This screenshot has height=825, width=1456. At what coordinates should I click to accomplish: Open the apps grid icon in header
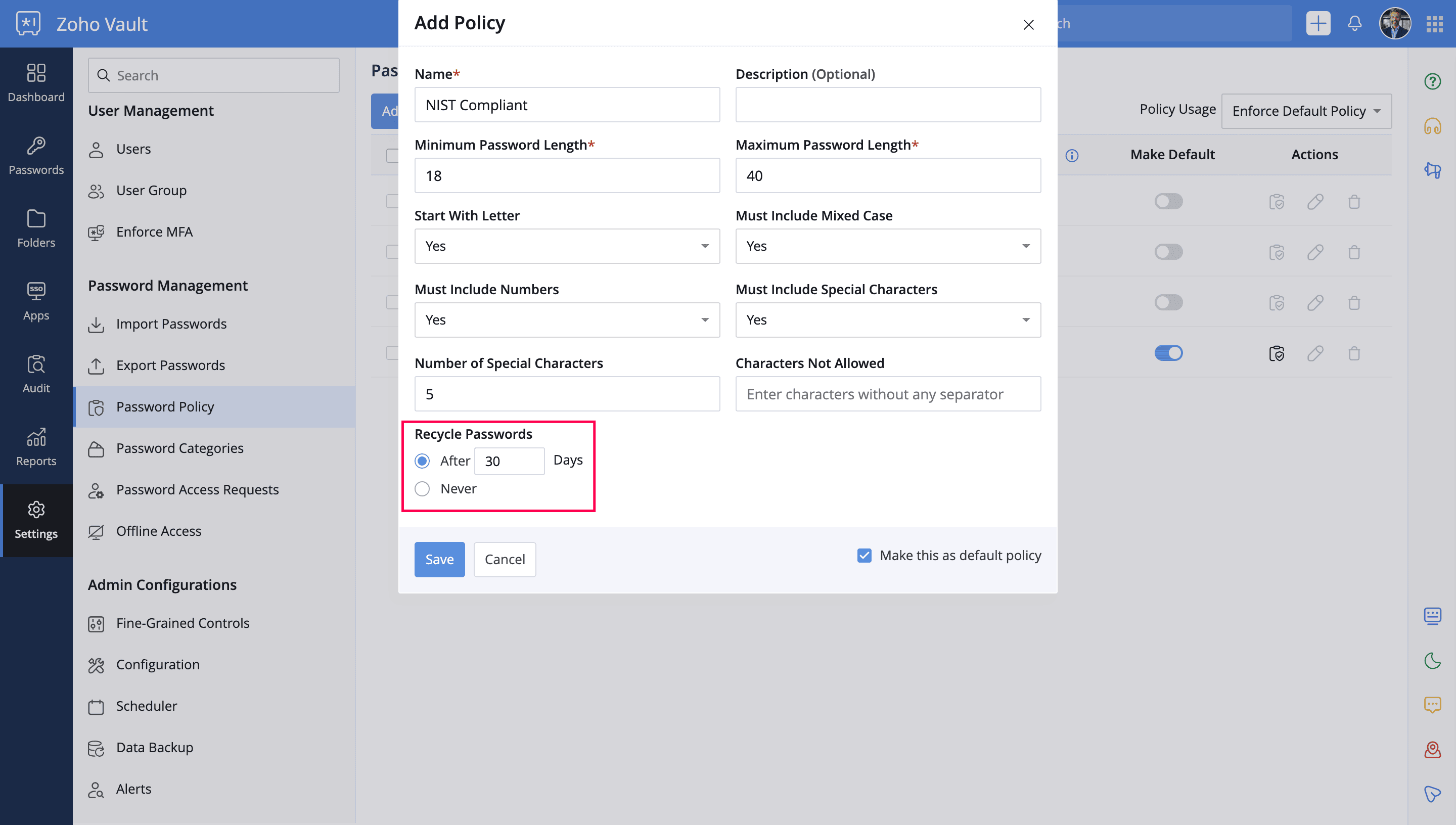pos(1434,24)
